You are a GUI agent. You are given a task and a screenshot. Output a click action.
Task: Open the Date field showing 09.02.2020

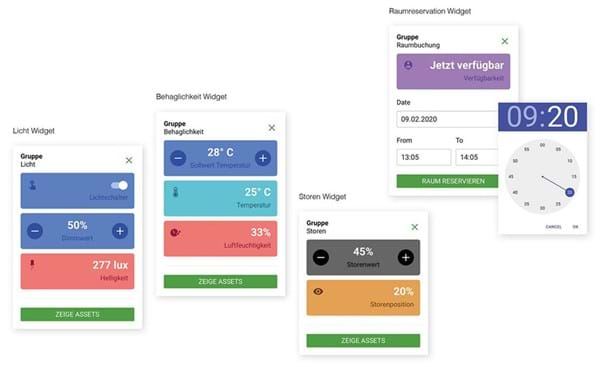tap(447, 119)
